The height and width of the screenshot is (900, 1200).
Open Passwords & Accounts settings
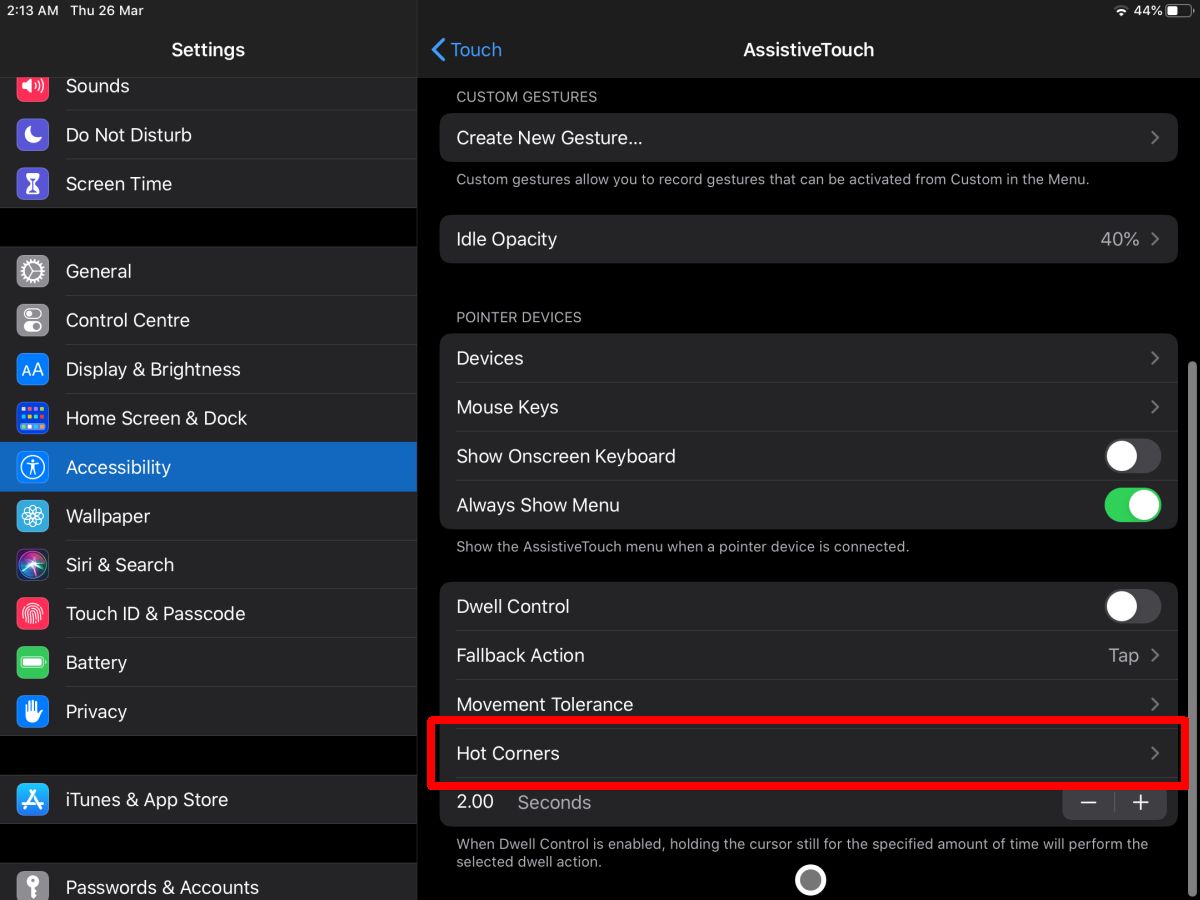208,884
